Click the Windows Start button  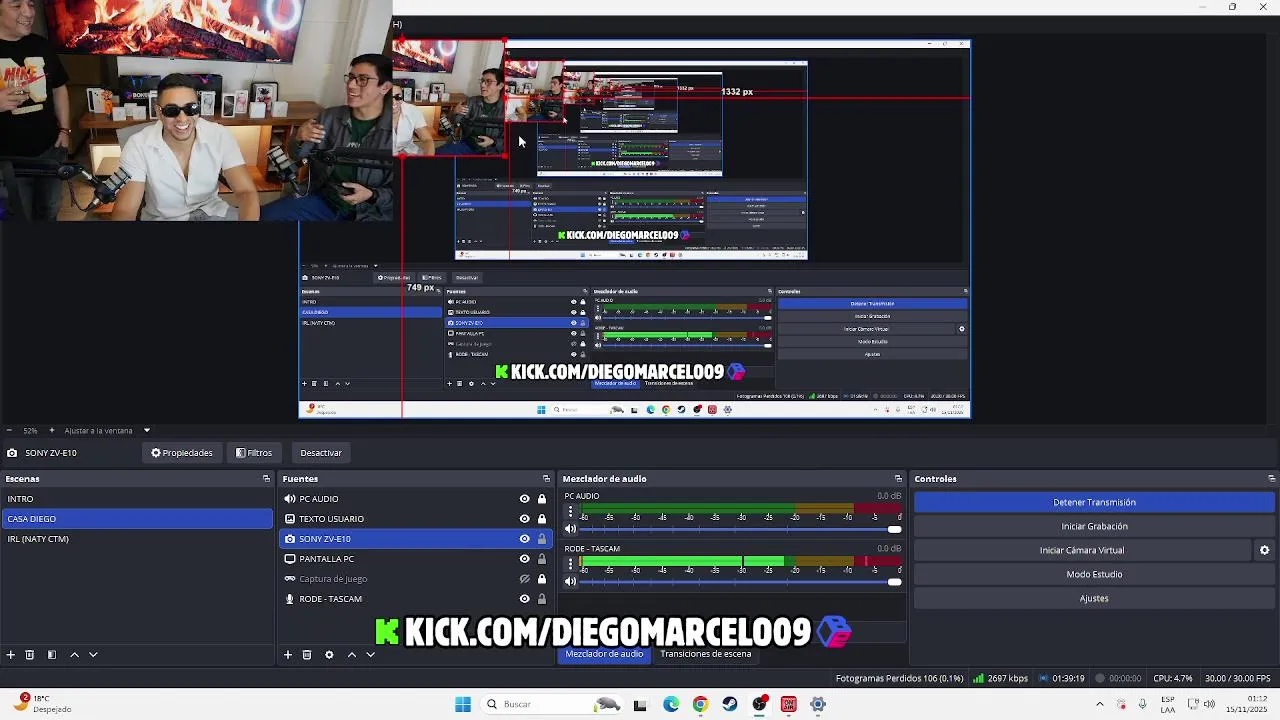coord(462,704)
